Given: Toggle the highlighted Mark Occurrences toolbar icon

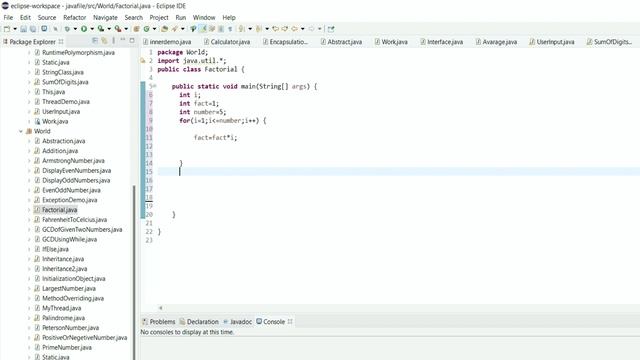Looking at the screenshot, I should click(202, 29).
